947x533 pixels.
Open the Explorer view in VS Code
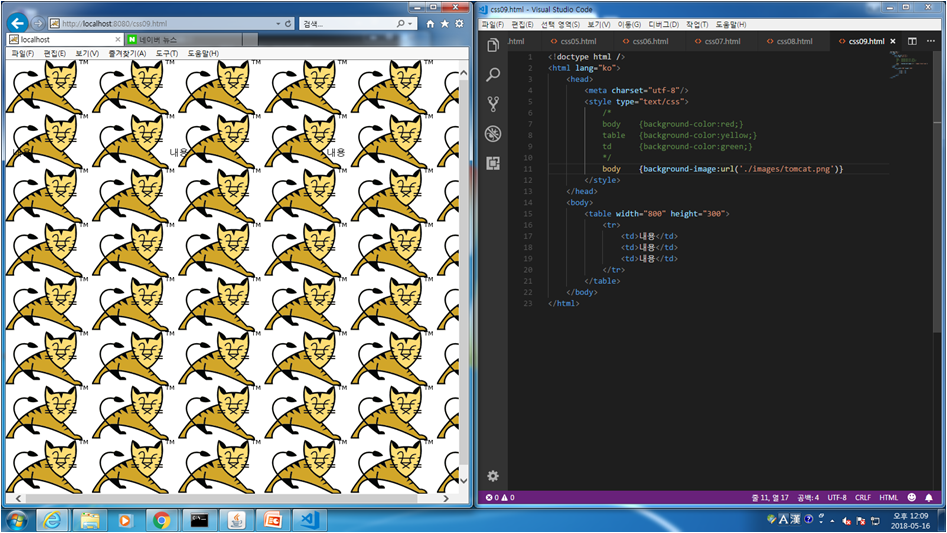(x=493, y=45)
